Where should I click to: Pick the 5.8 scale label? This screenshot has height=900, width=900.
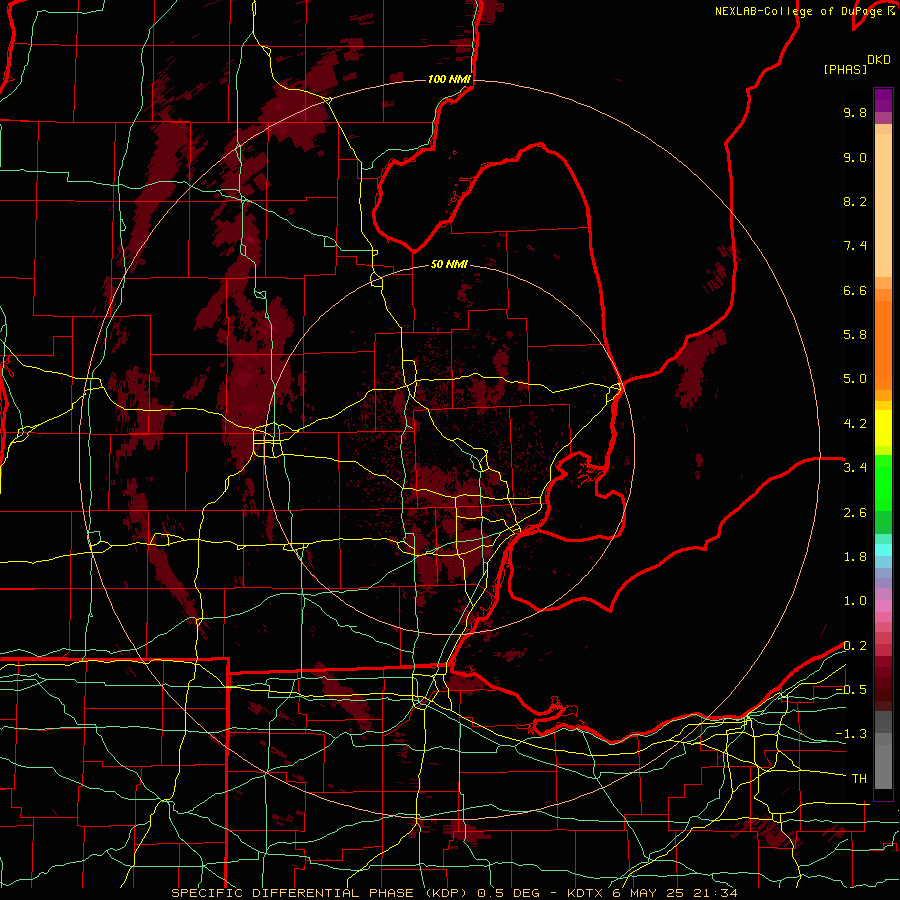coord(855,335)
